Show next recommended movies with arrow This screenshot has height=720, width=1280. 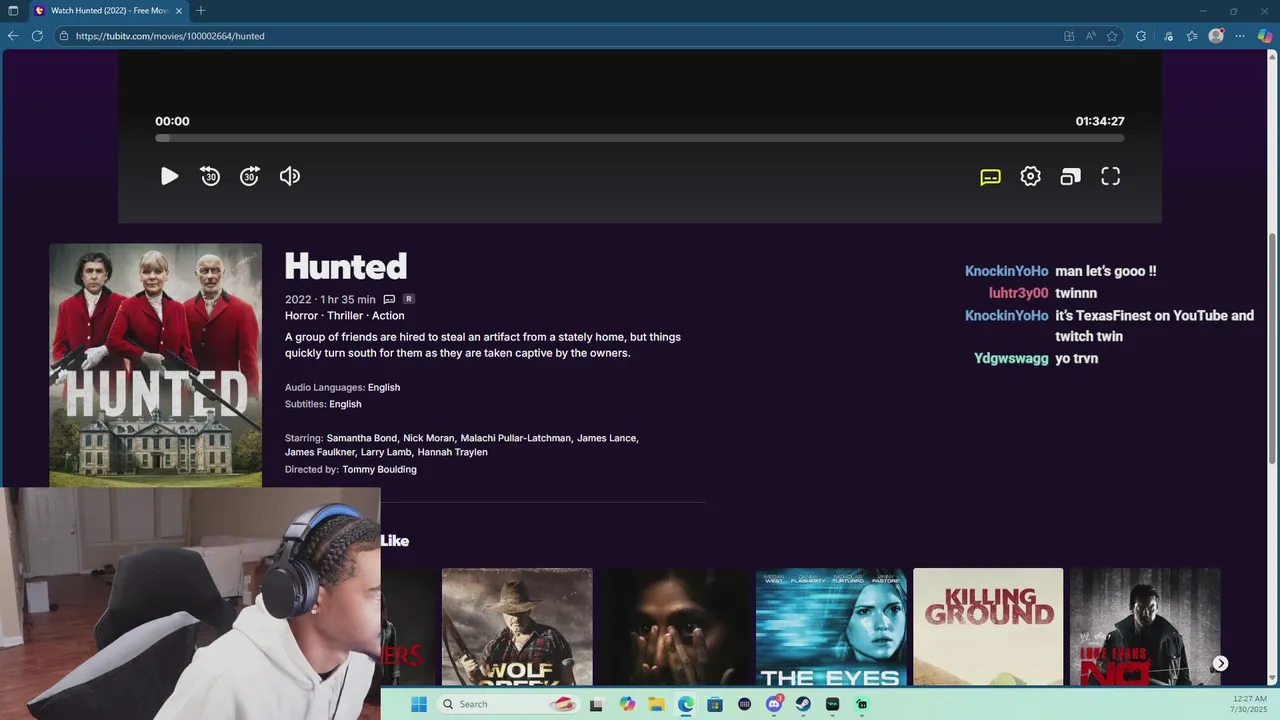point(1220,663)
